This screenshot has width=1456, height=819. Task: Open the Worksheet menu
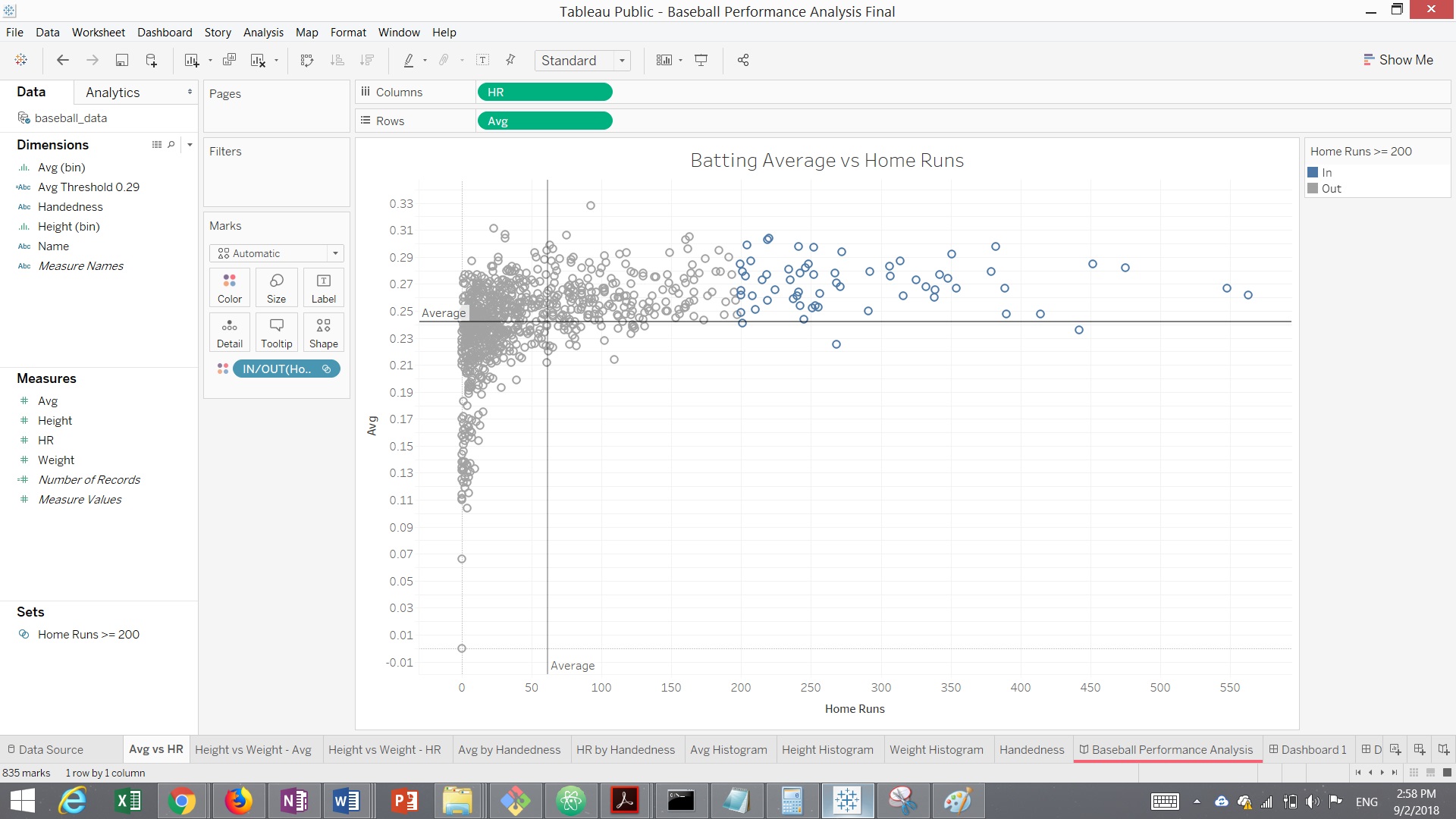[99, 32]
